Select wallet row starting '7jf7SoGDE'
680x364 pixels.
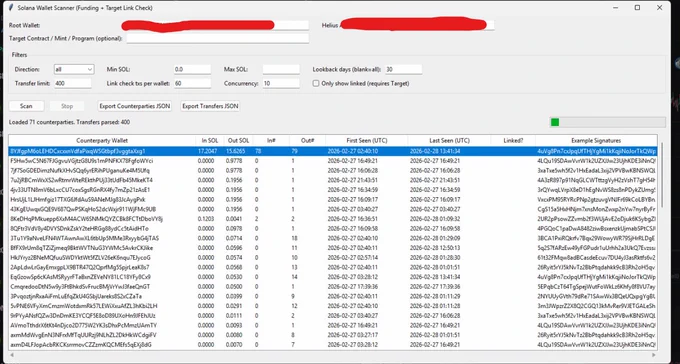[333, 171]
